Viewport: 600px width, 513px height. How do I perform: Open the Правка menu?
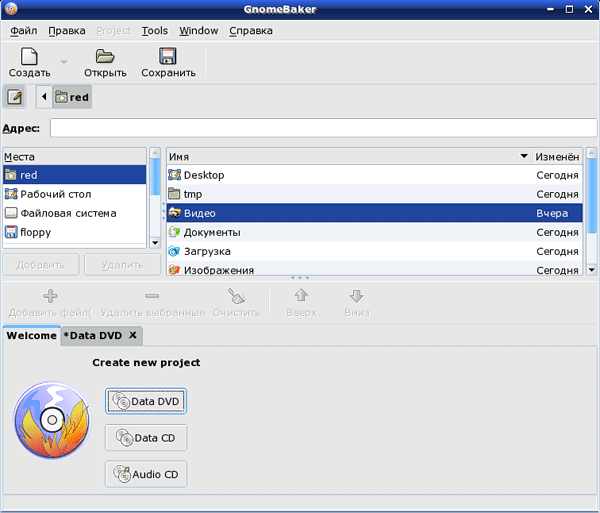coord(67,31)
